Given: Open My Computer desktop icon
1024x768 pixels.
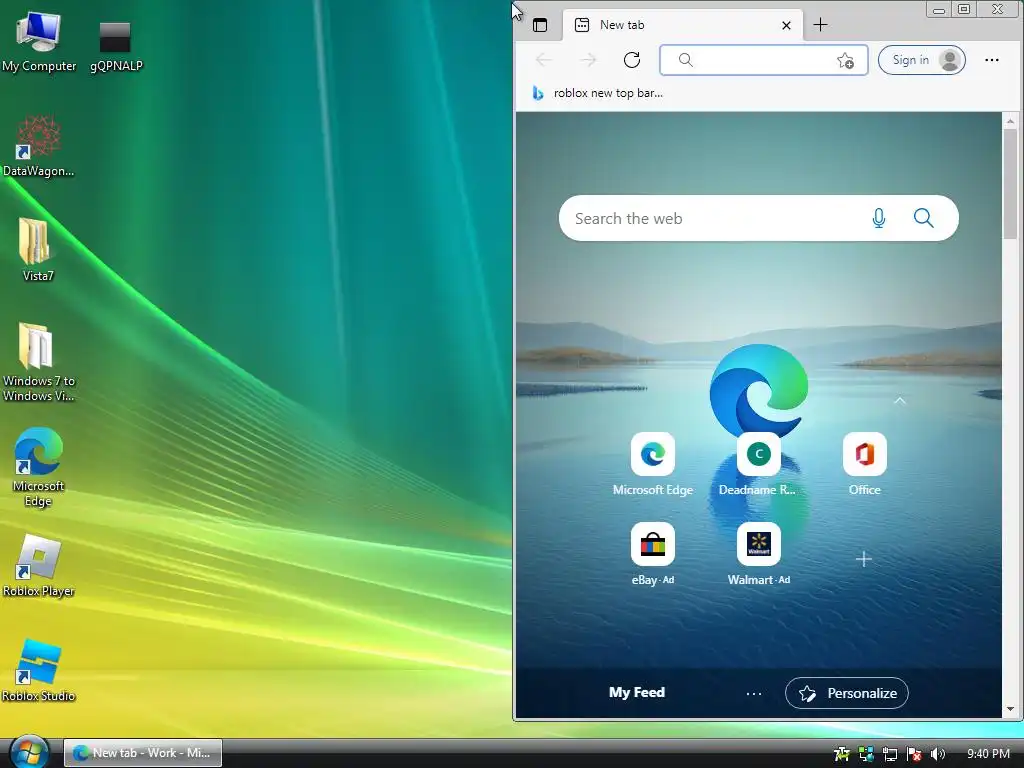Looking at the screenshot, I should point(39,42).
